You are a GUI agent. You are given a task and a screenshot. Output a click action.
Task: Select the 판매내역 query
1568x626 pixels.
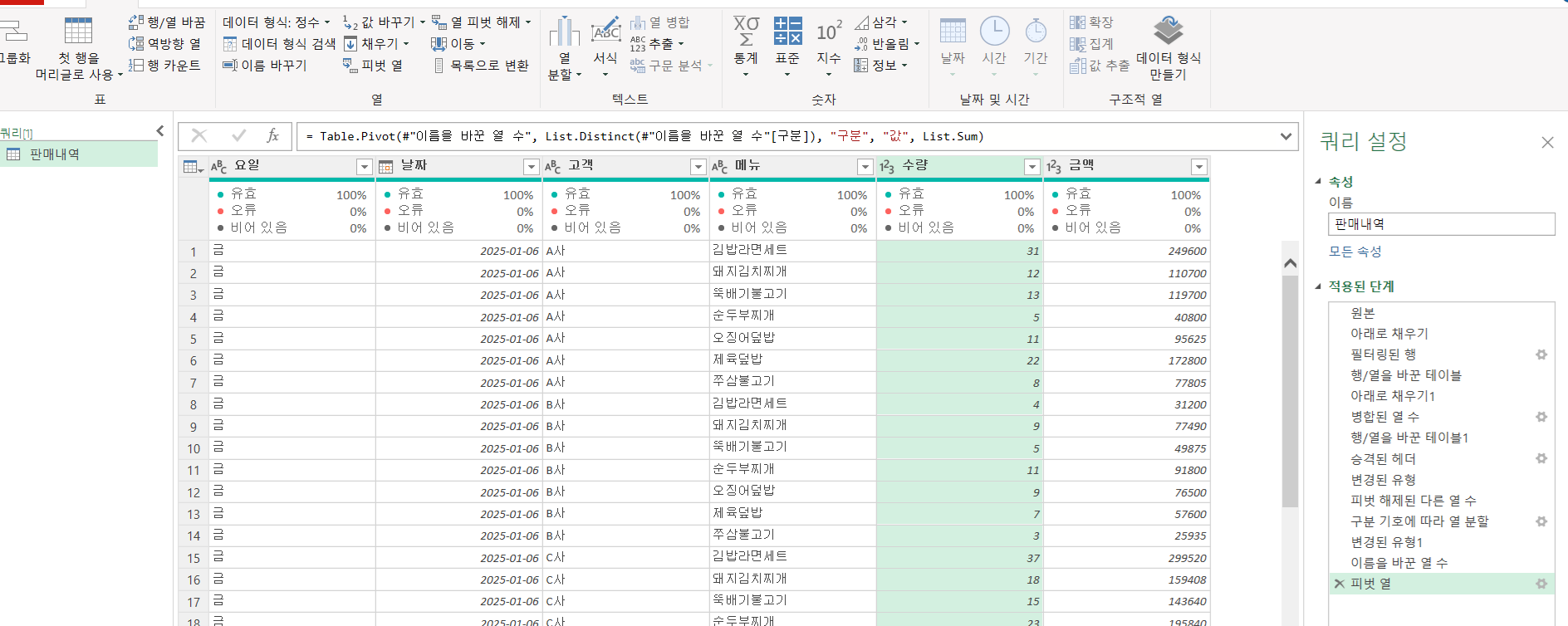pos(79,154)
